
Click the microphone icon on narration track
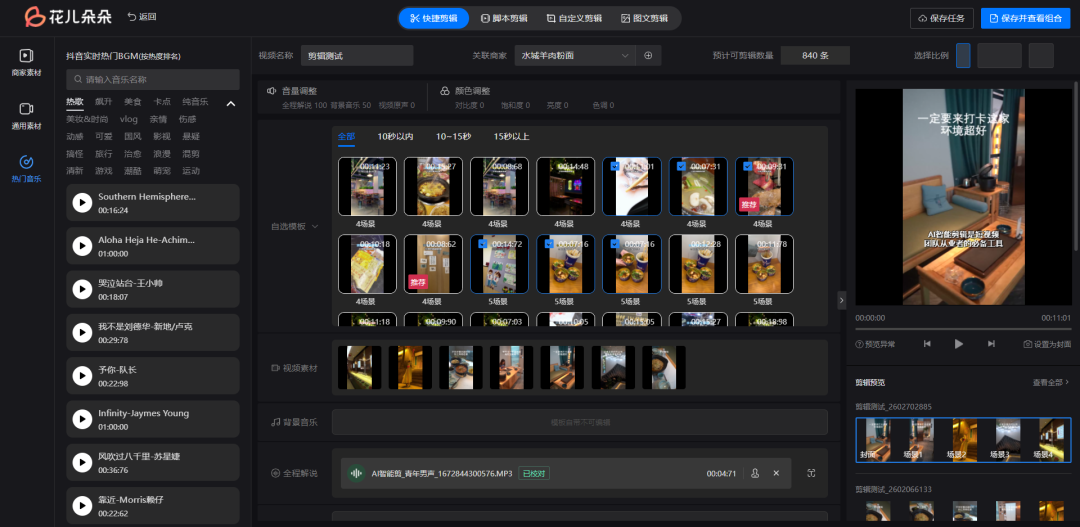[x=755, y=473]
